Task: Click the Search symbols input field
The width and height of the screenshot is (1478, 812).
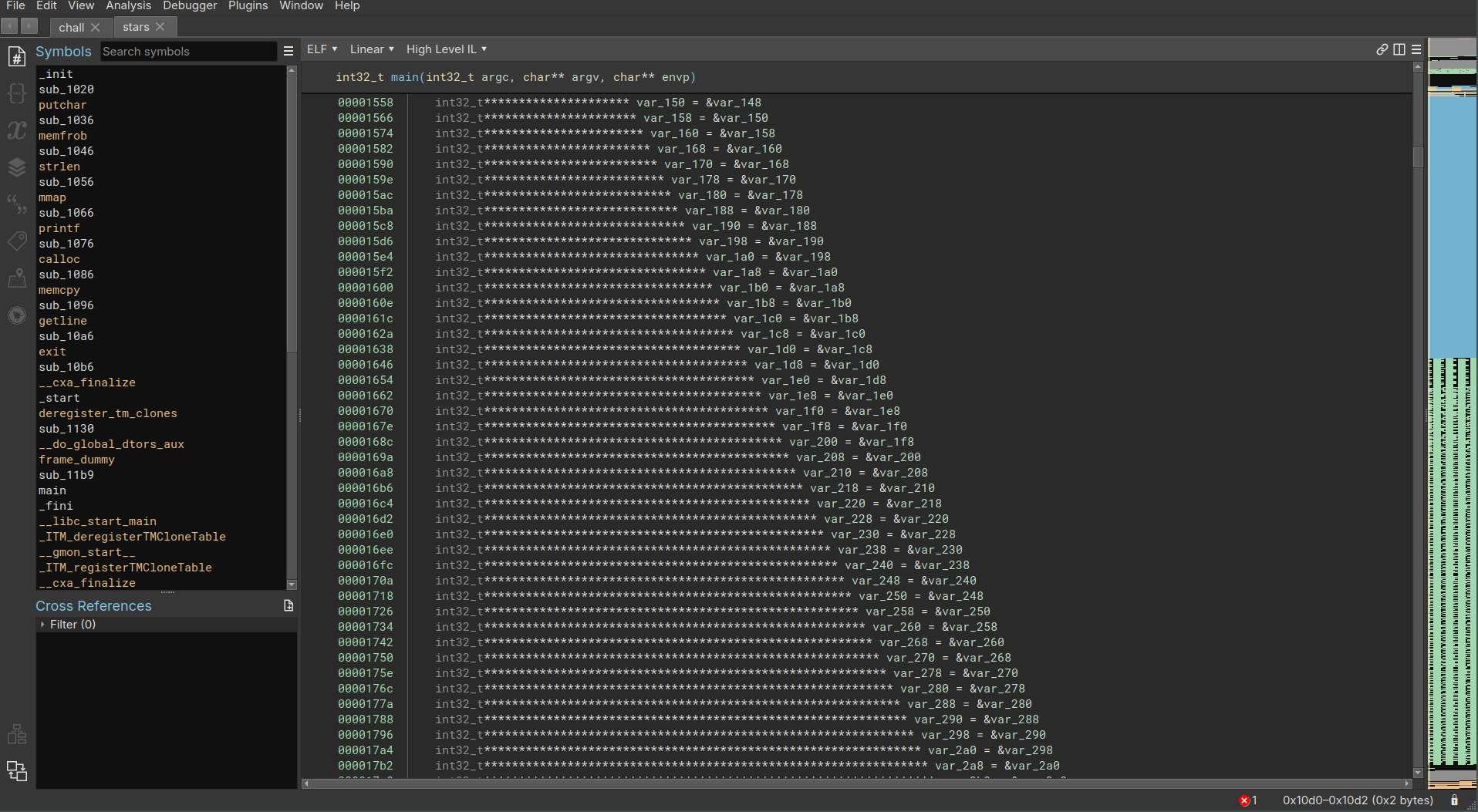Action: coord(187,52)
